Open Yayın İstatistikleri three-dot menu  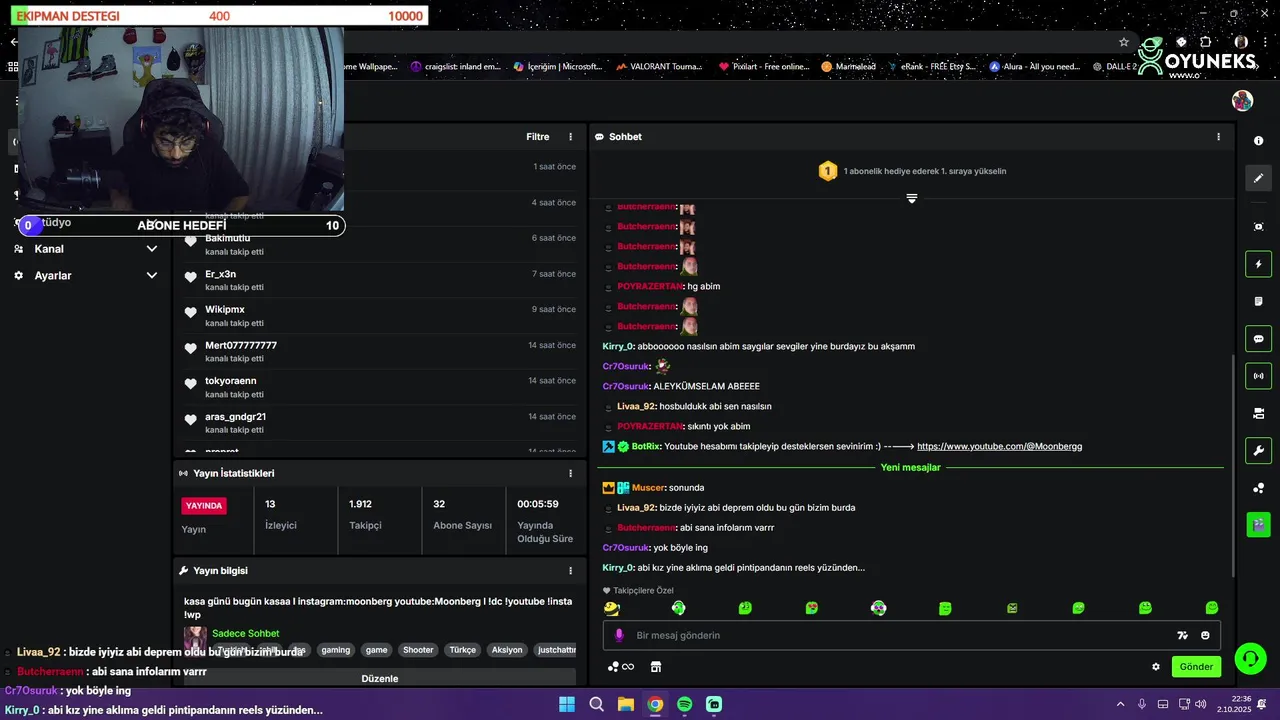pyautogui.click(x=571, y=473)
